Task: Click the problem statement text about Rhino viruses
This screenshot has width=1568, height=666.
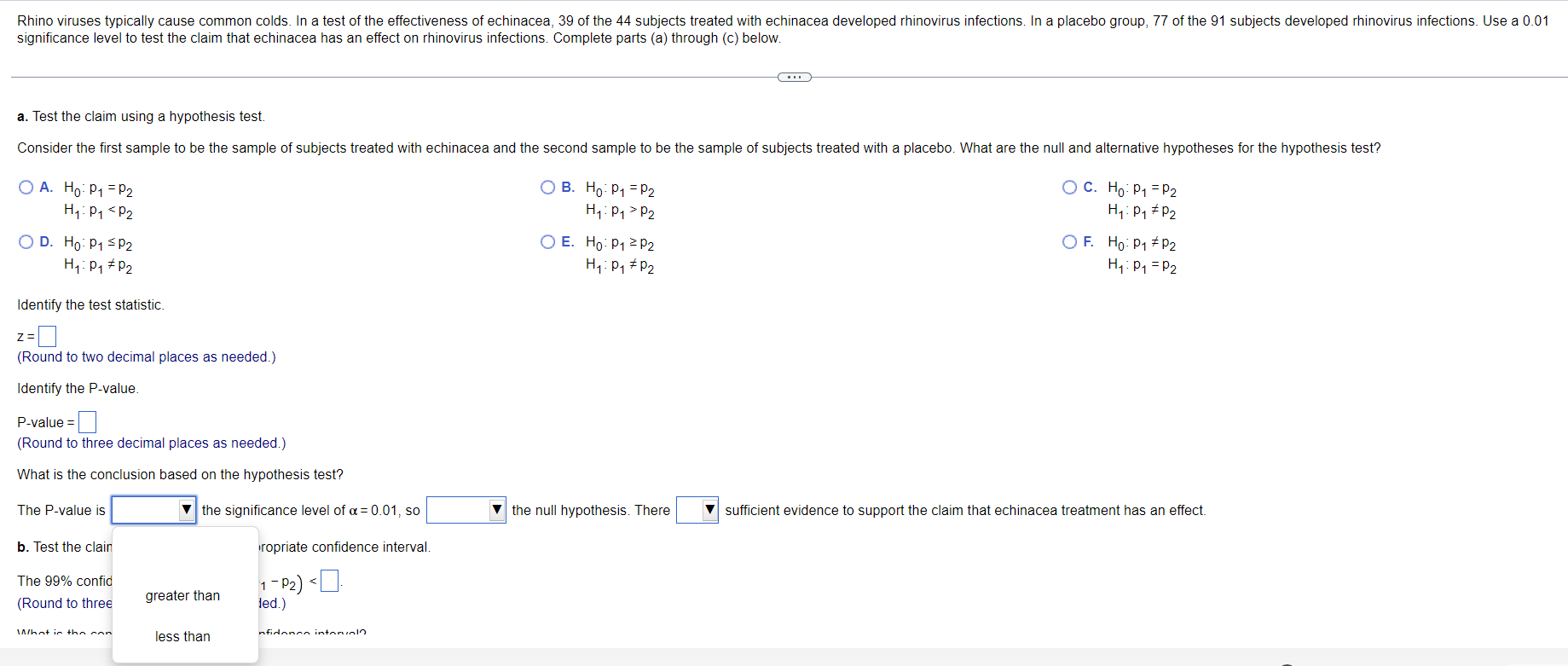Action: pyautogui.click(x=783, y=29)
